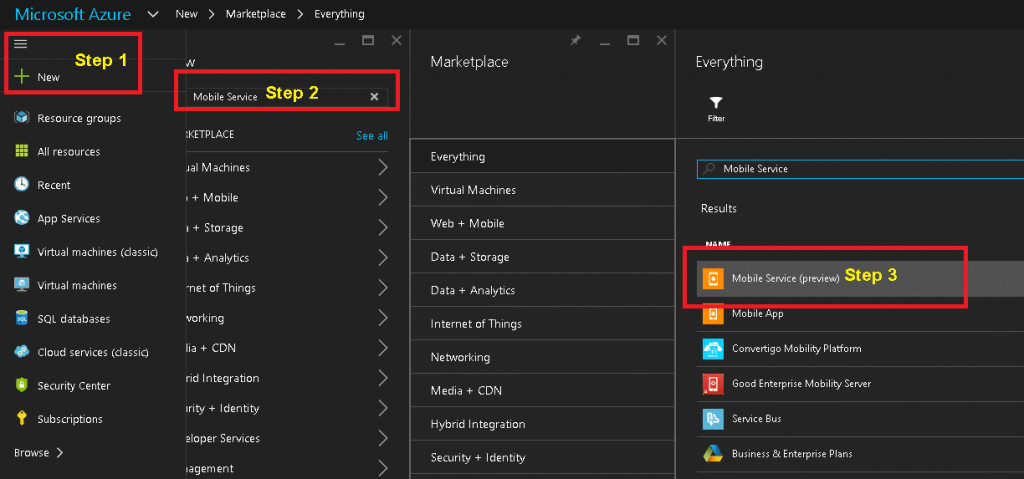Expand the Virtual Machines chevron in New blade
Viewport: 1024px width, 479px height.
(x=383, y=167)
